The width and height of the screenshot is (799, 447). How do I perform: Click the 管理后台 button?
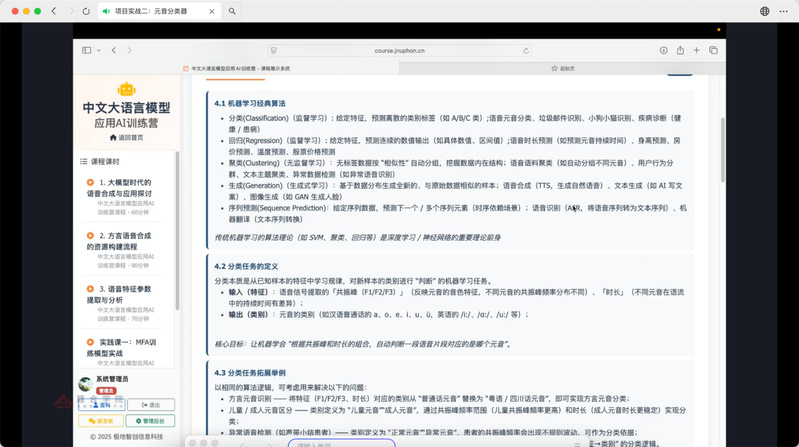(151, 421)
